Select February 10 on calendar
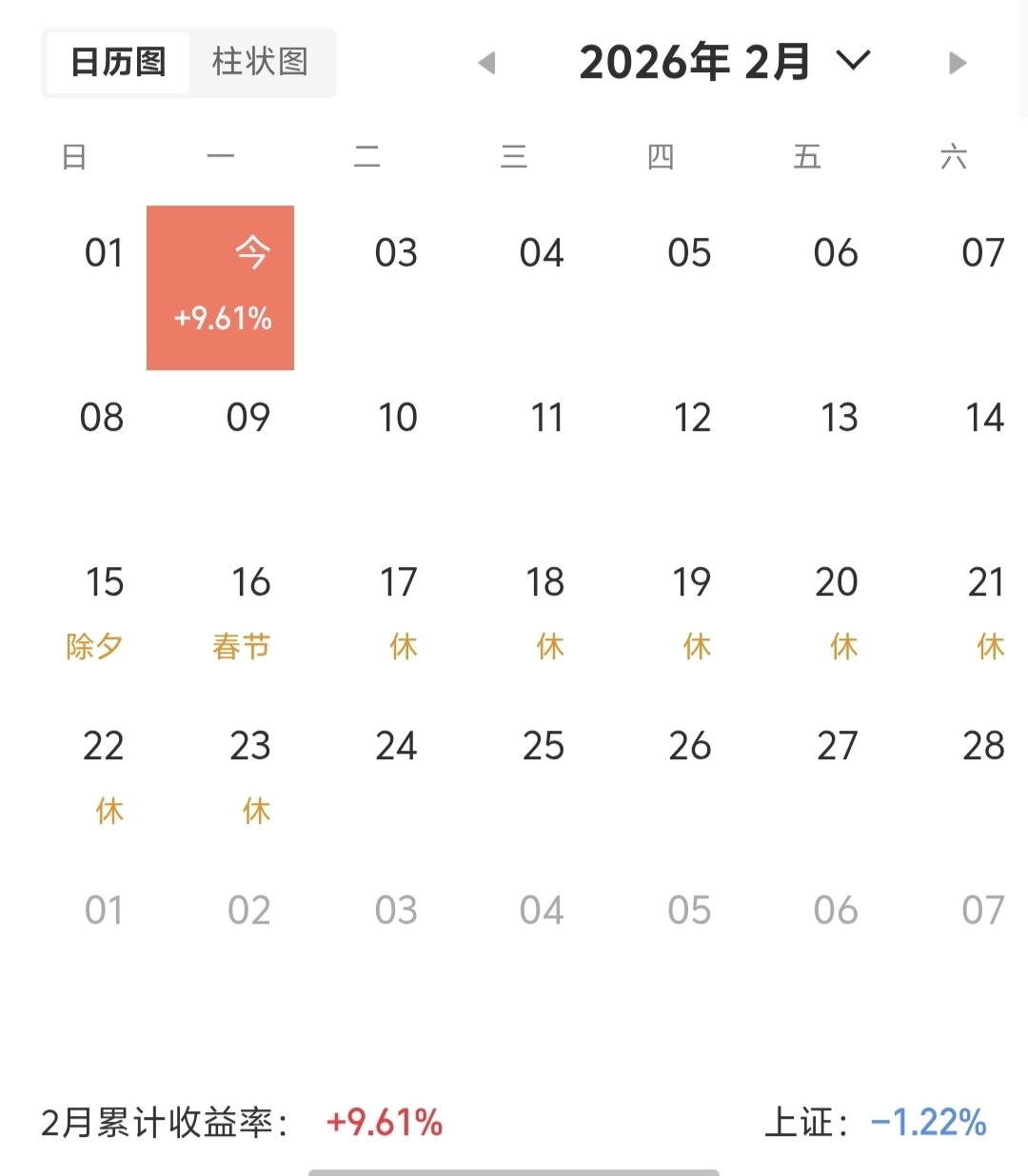This screenshot has height=1176, width=1028. coord(397,419)
